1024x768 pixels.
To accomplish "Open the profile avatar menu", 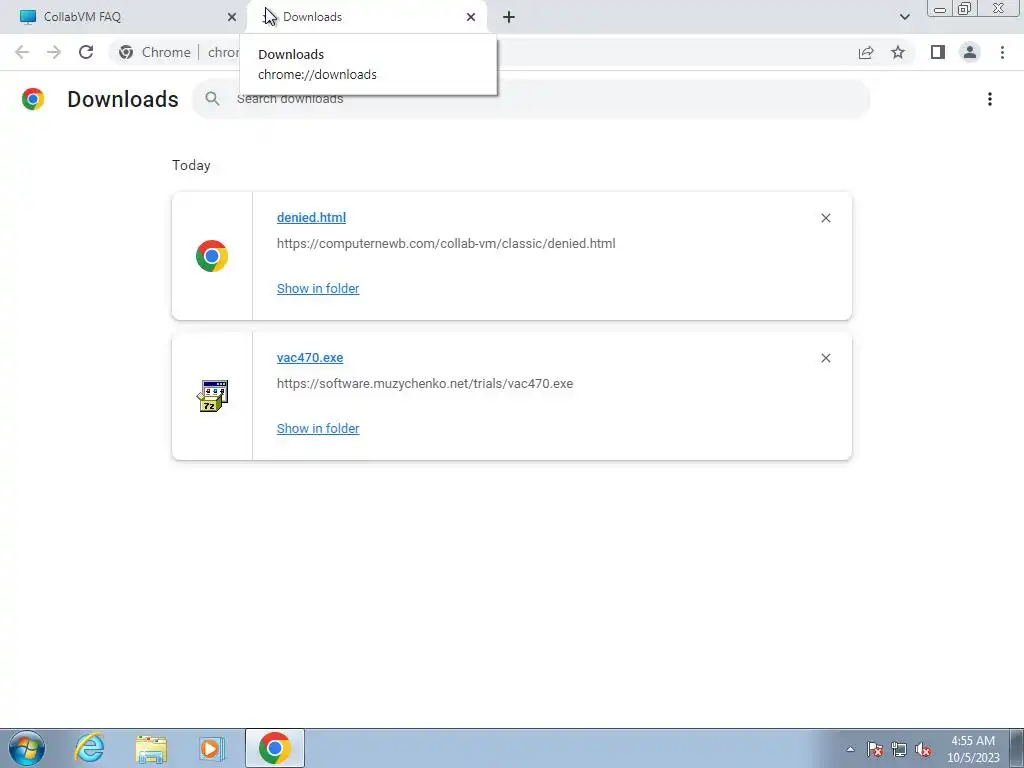I will tap(970, 52).
